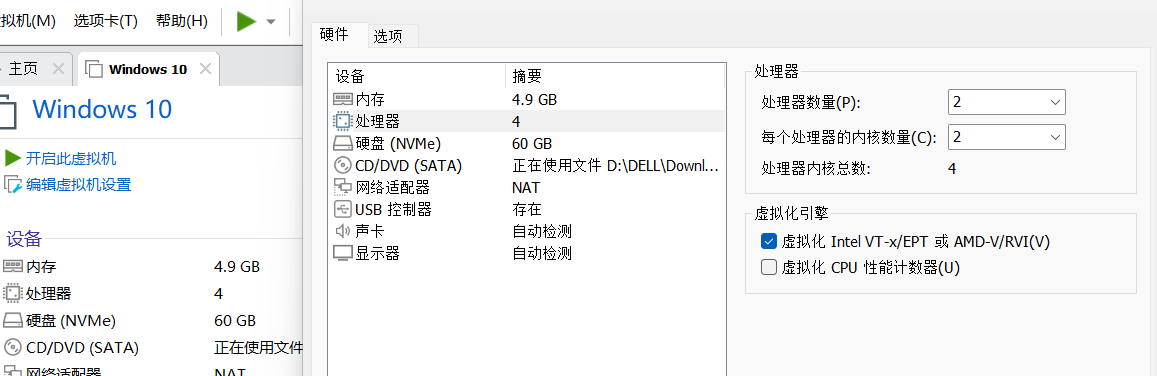Image resolution: width=1157 pixels, height=376 pixels.
Task: Open the 帮助(H) menu
Action: 182,21
